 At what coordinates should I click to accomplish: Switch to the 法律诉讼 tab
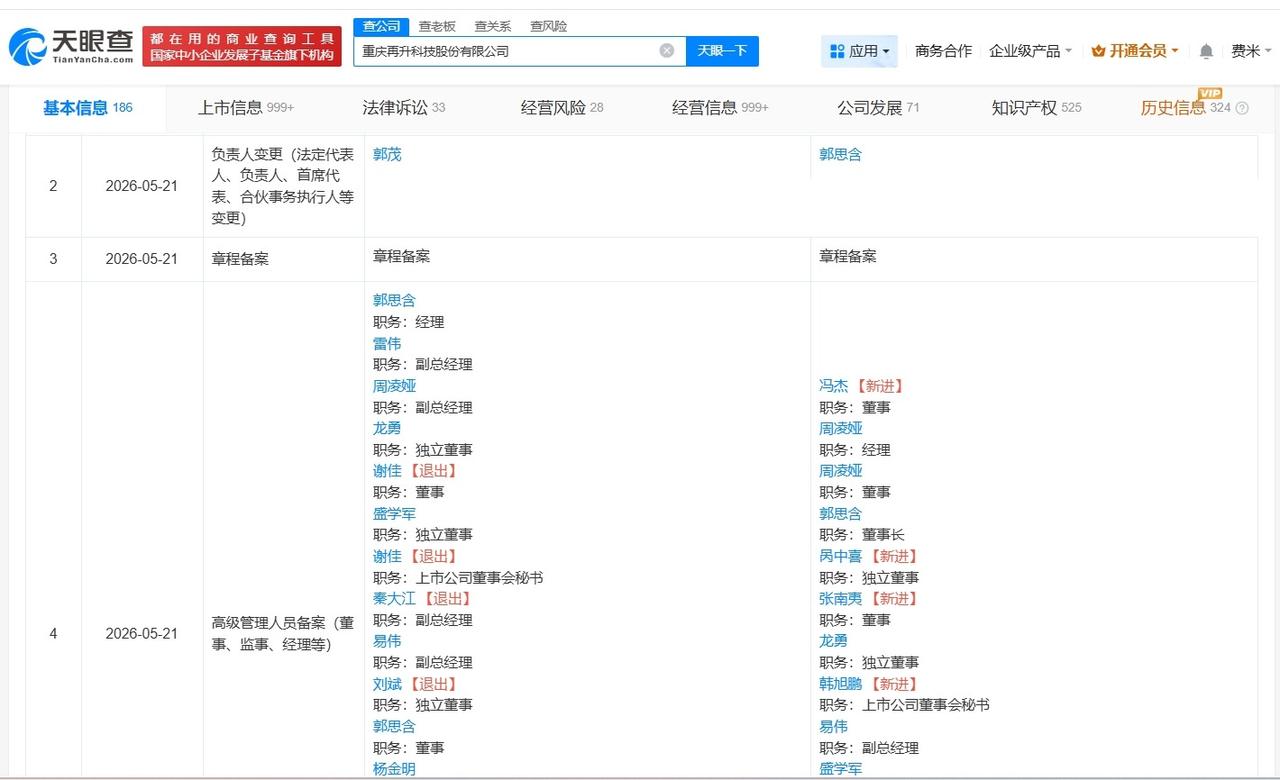point(404,108)
